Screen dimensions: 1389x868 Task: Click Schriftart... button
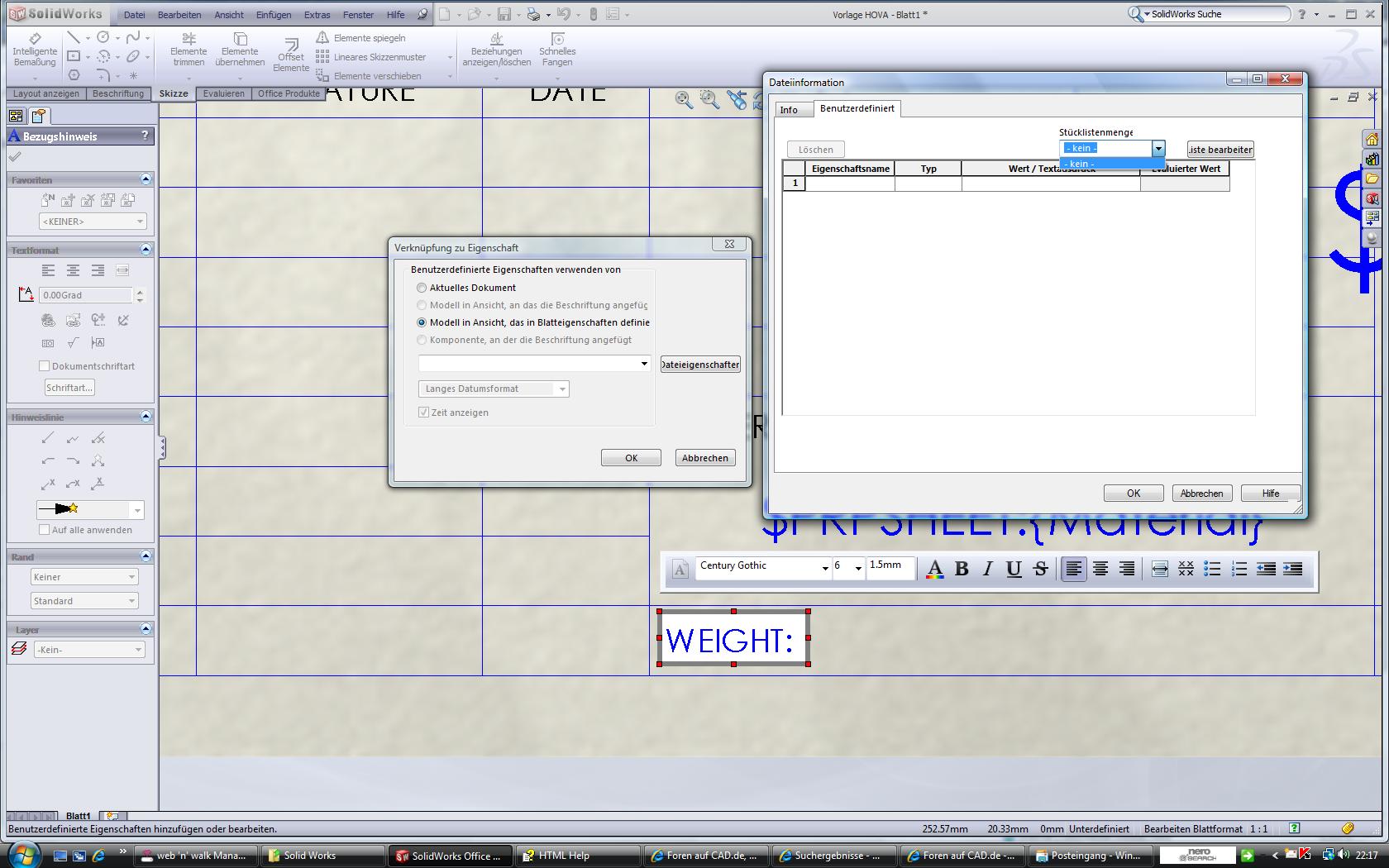(69, 388)
